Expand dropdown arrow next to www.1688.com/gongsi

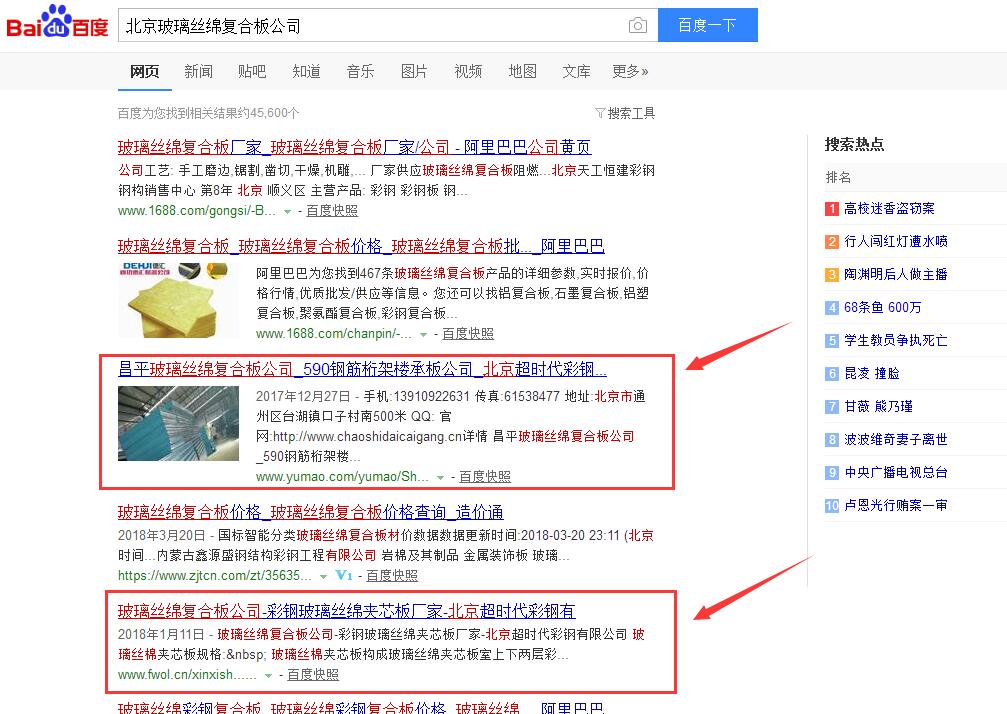pyautogui.click(x=288, y=211)
